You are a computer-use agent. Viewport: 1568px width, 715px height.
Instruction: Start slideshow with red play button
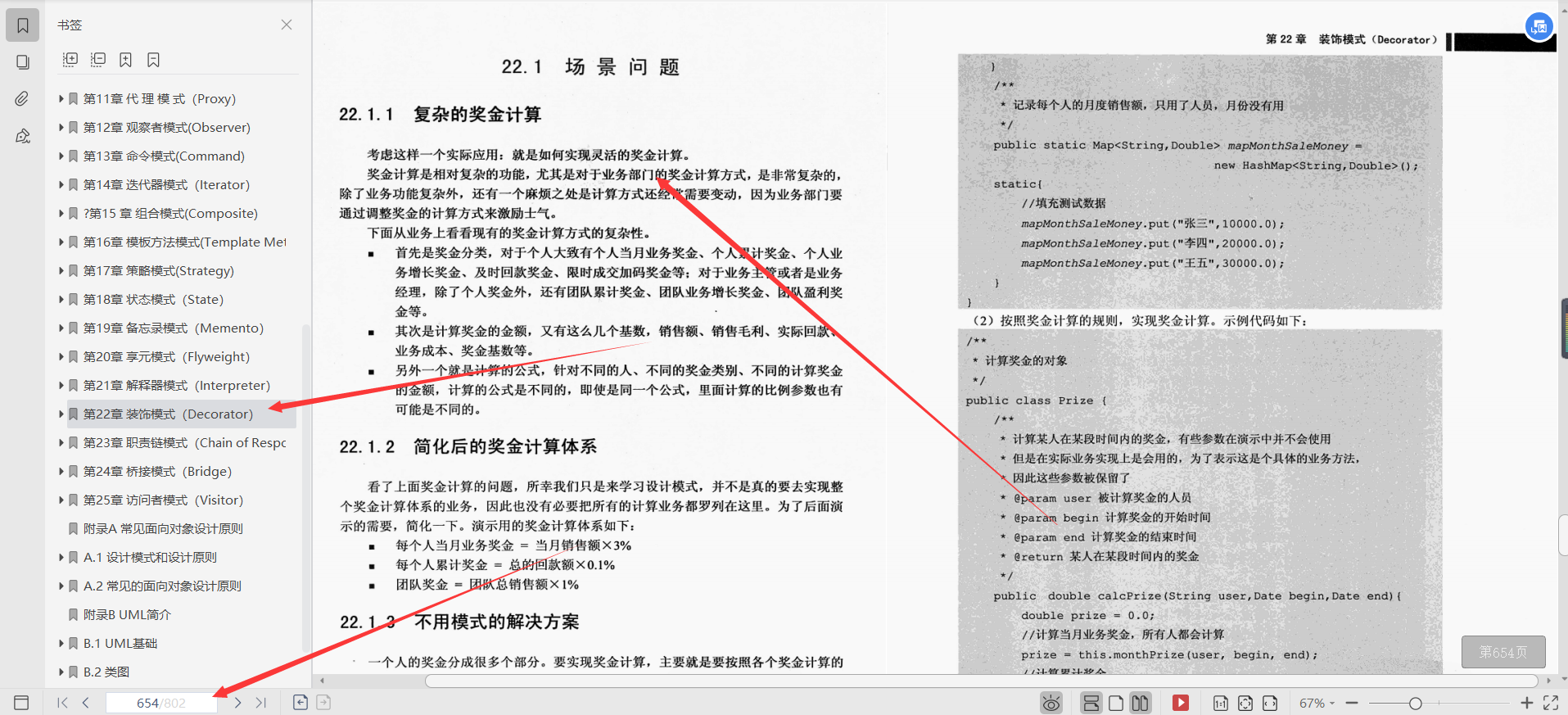tap(1181, 703)
